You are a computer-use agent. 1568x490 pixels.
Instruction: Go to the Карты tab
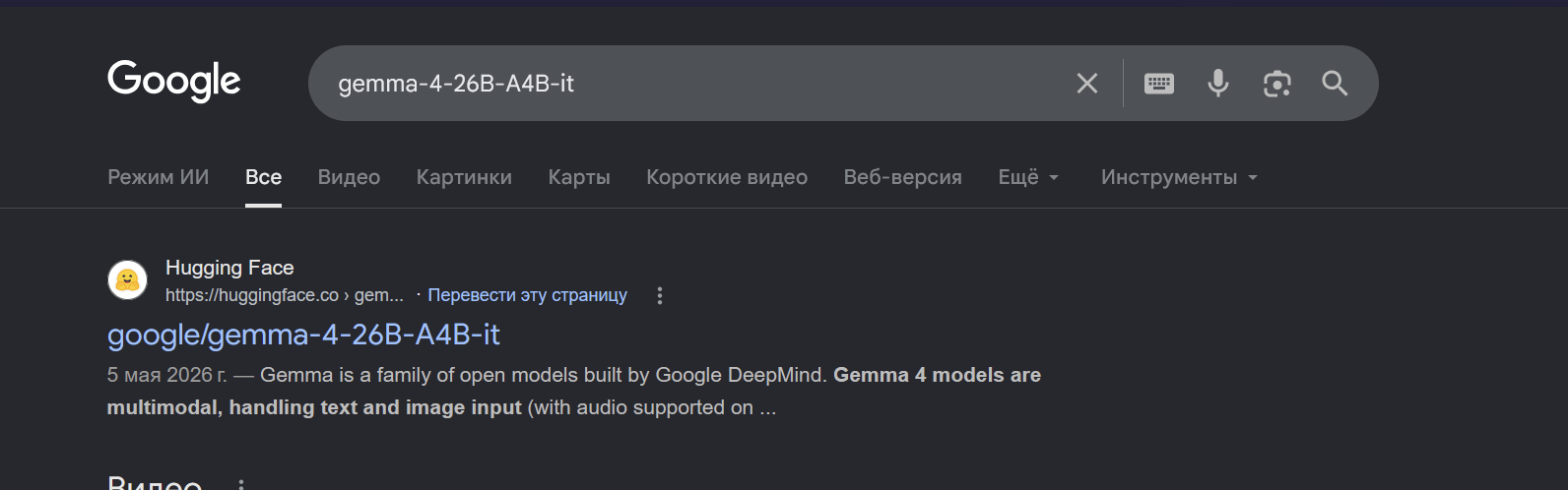point(579,177)
